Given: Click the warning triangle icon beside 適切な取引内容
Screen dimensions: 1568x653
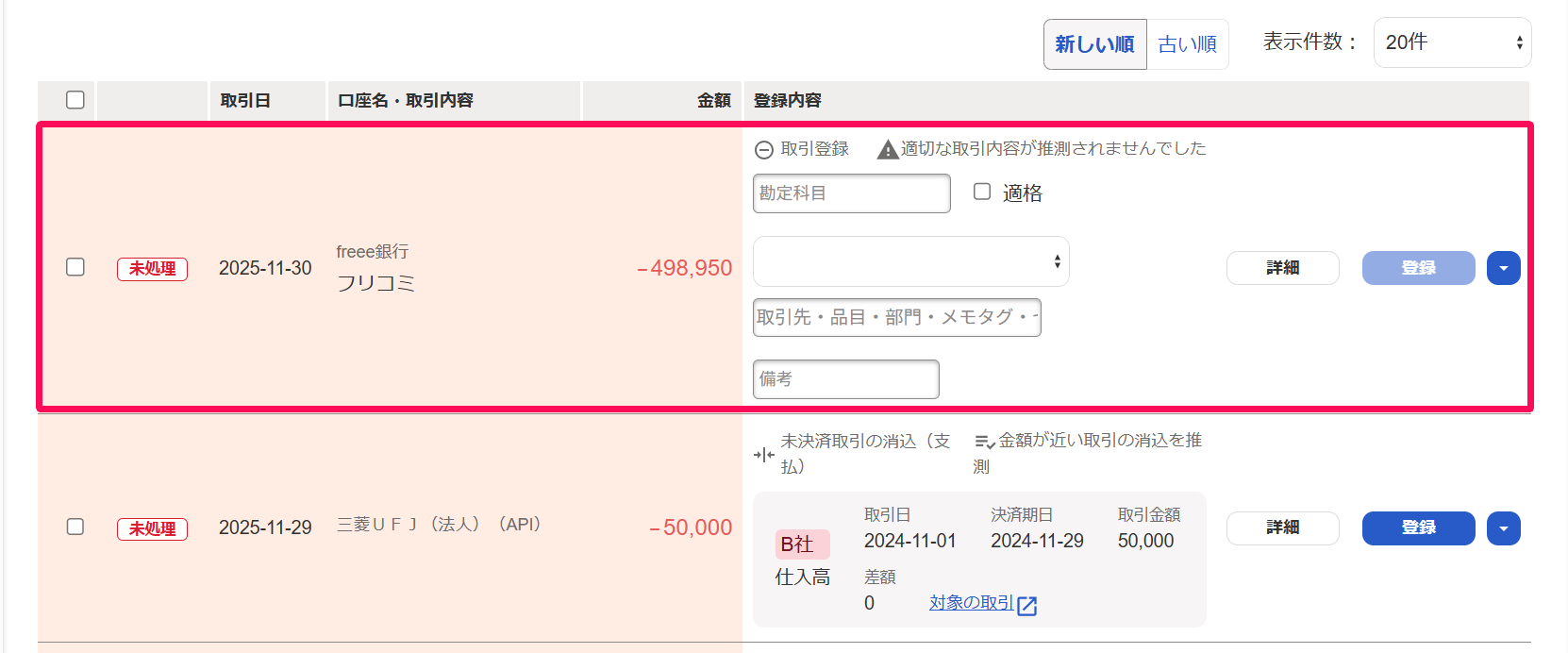Looking at the screenshot, I should click(887, 150).
